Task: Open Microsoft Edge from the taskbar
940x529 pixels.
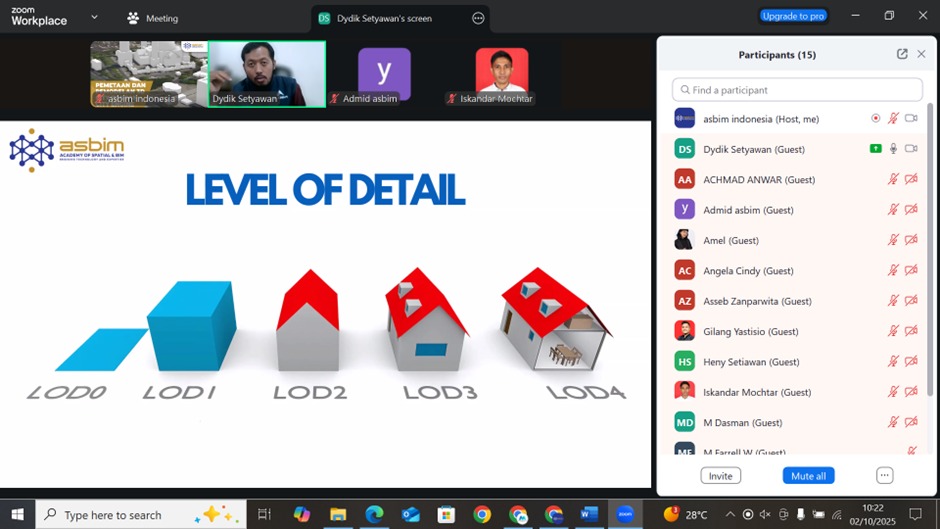Action: click(374, 514)
